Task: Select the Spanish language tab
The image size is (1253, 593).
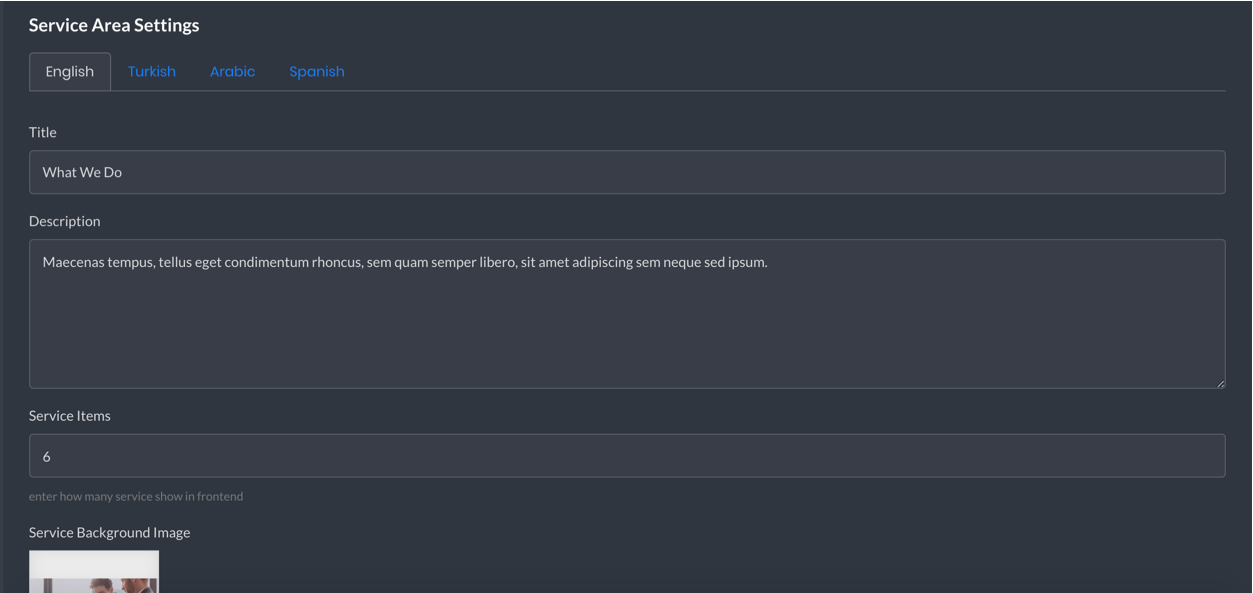Action: coord(317,71)
